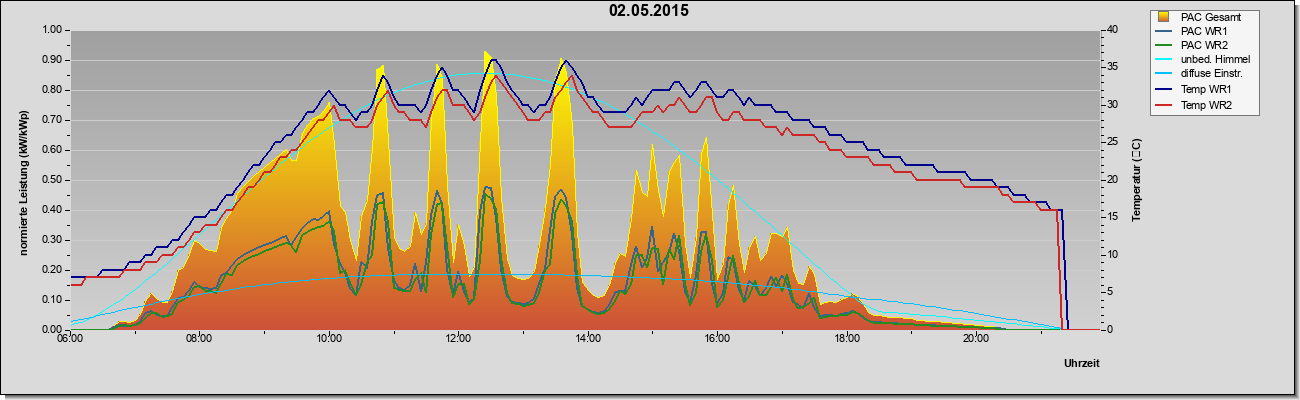Click the 06:00 time axis label
1300x400 pixels.
click(70, 339)
